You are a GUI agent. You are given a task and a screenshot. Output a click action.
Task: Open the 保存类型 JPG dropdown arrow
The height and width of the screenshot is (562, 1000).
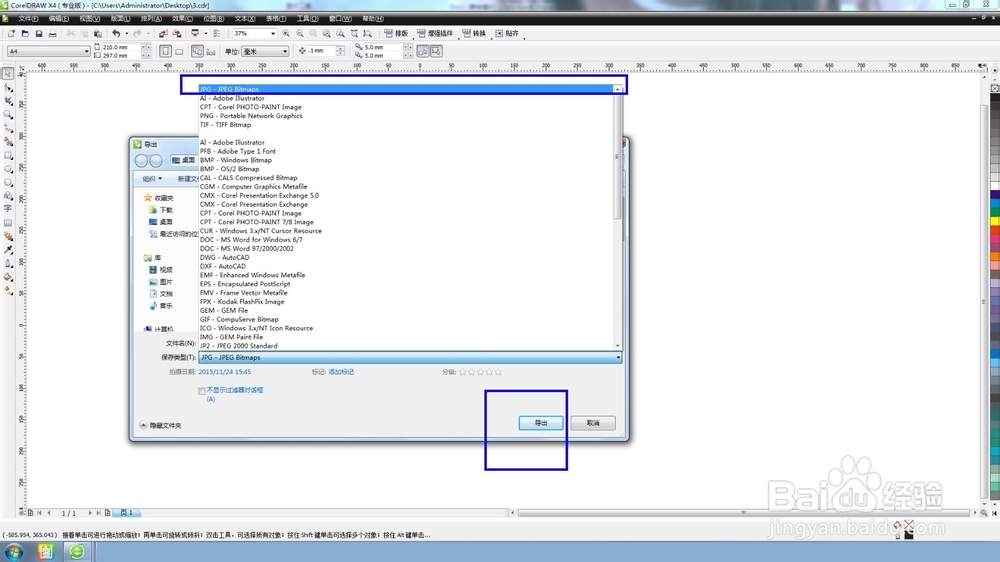pos(617,358)
